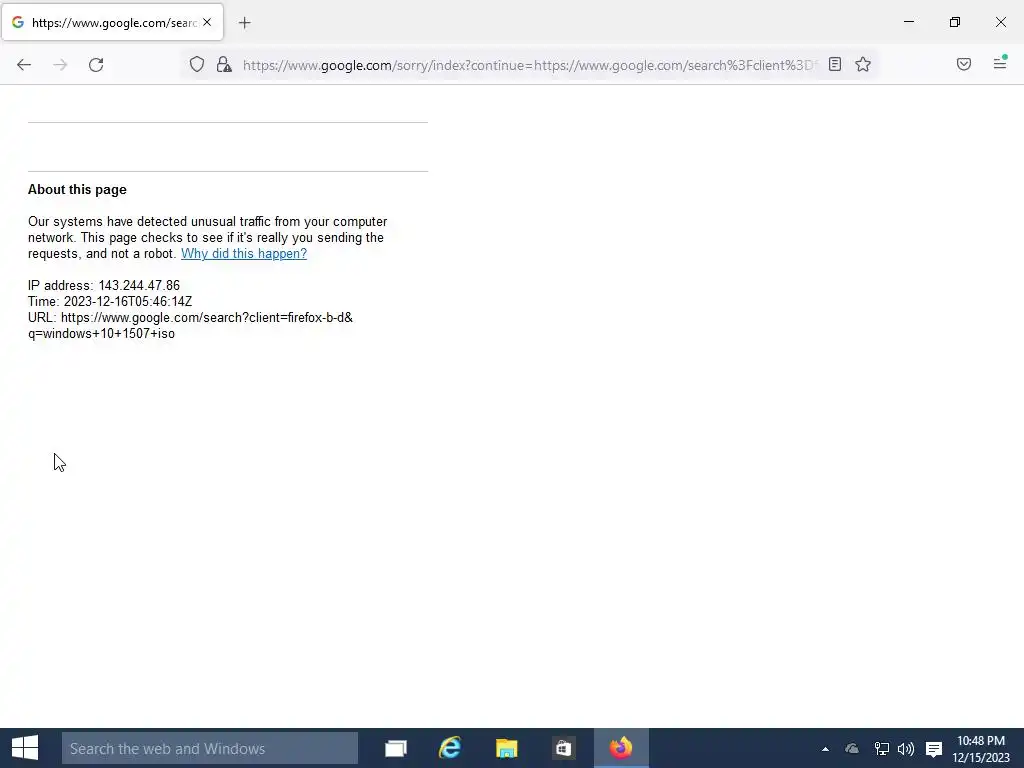
Task: Click the 'About this page' heading
Action: (x=77, y=189)
